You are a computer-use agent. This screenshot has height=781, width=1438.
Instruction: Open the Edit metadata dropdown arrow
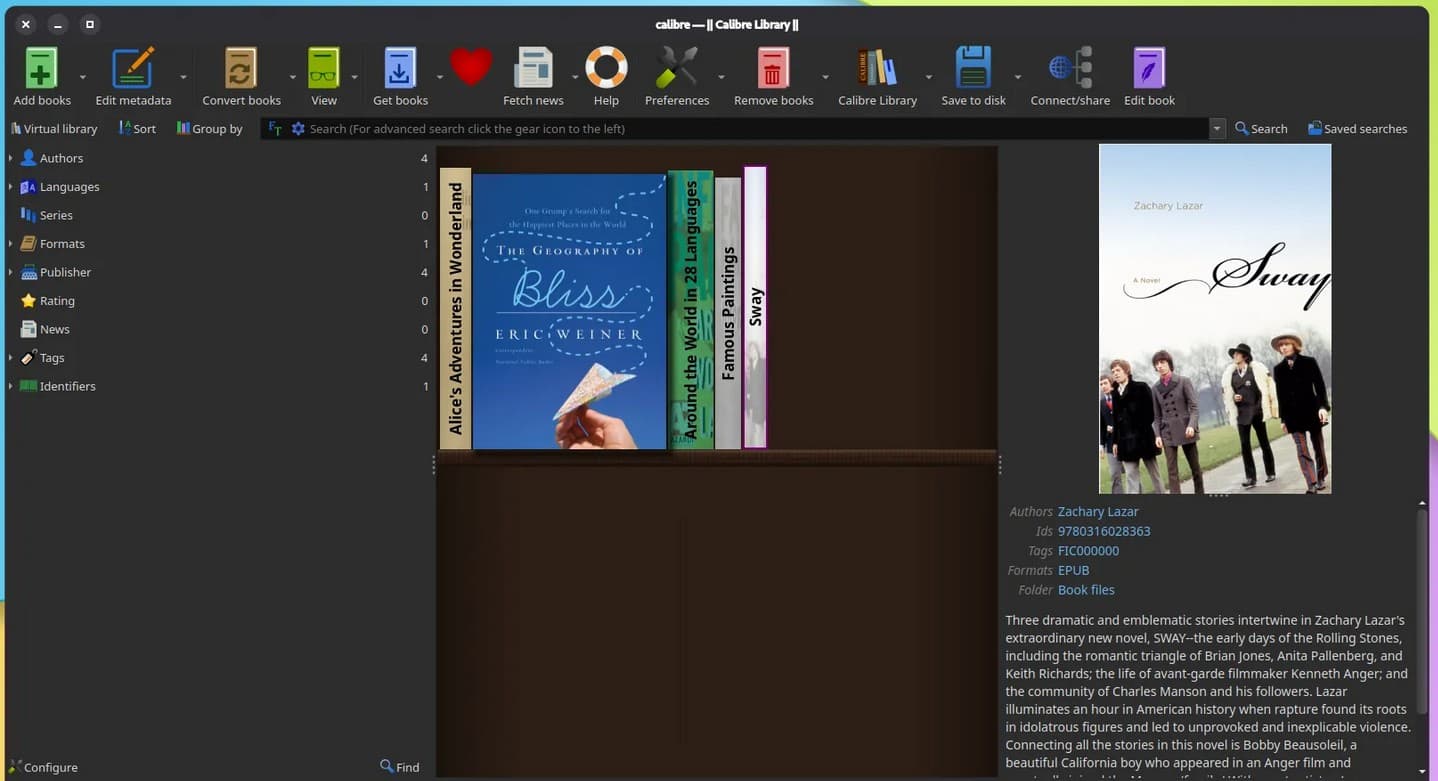click(x=183, y=76)
